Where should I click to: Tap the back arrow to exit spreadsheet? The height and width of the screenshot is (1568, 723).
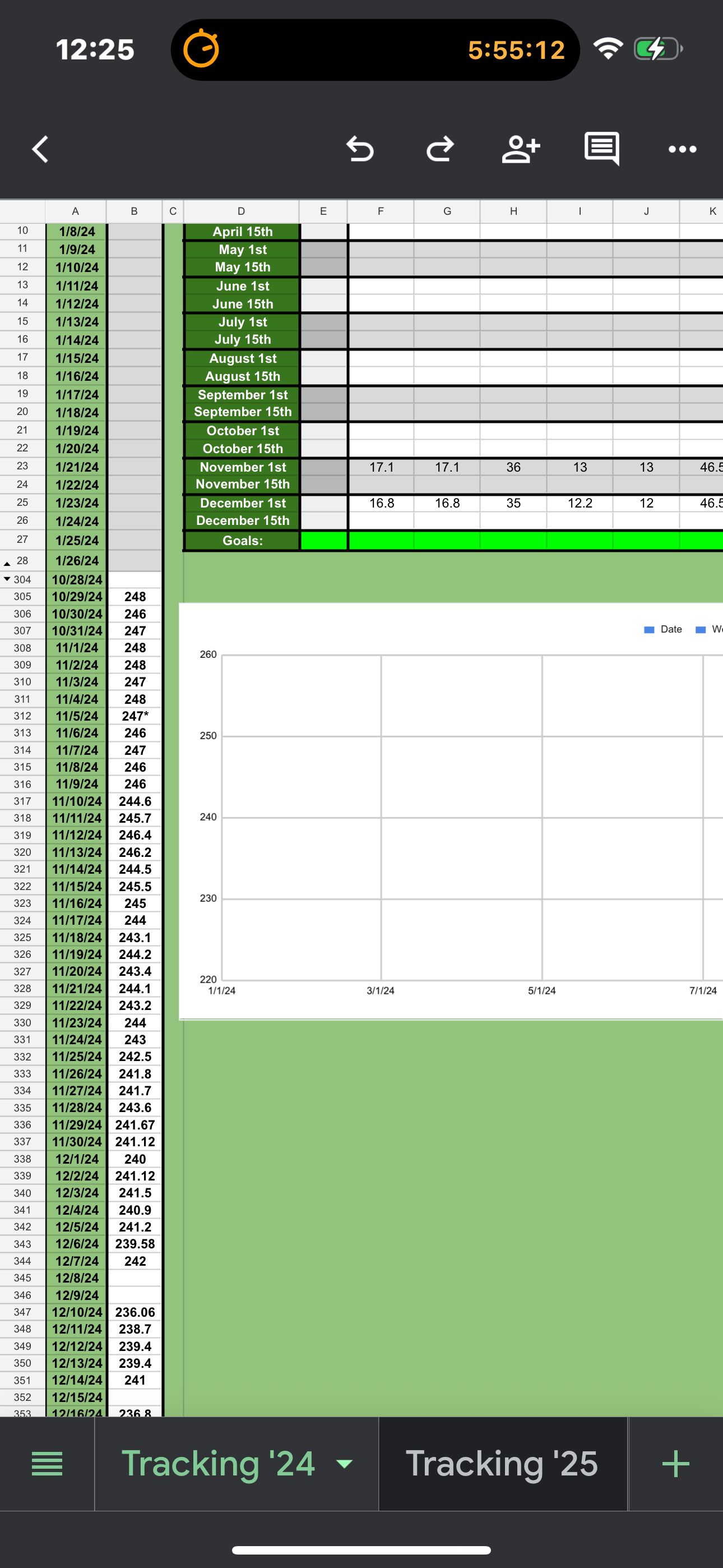pyautogui.click(x=40, y=149)
